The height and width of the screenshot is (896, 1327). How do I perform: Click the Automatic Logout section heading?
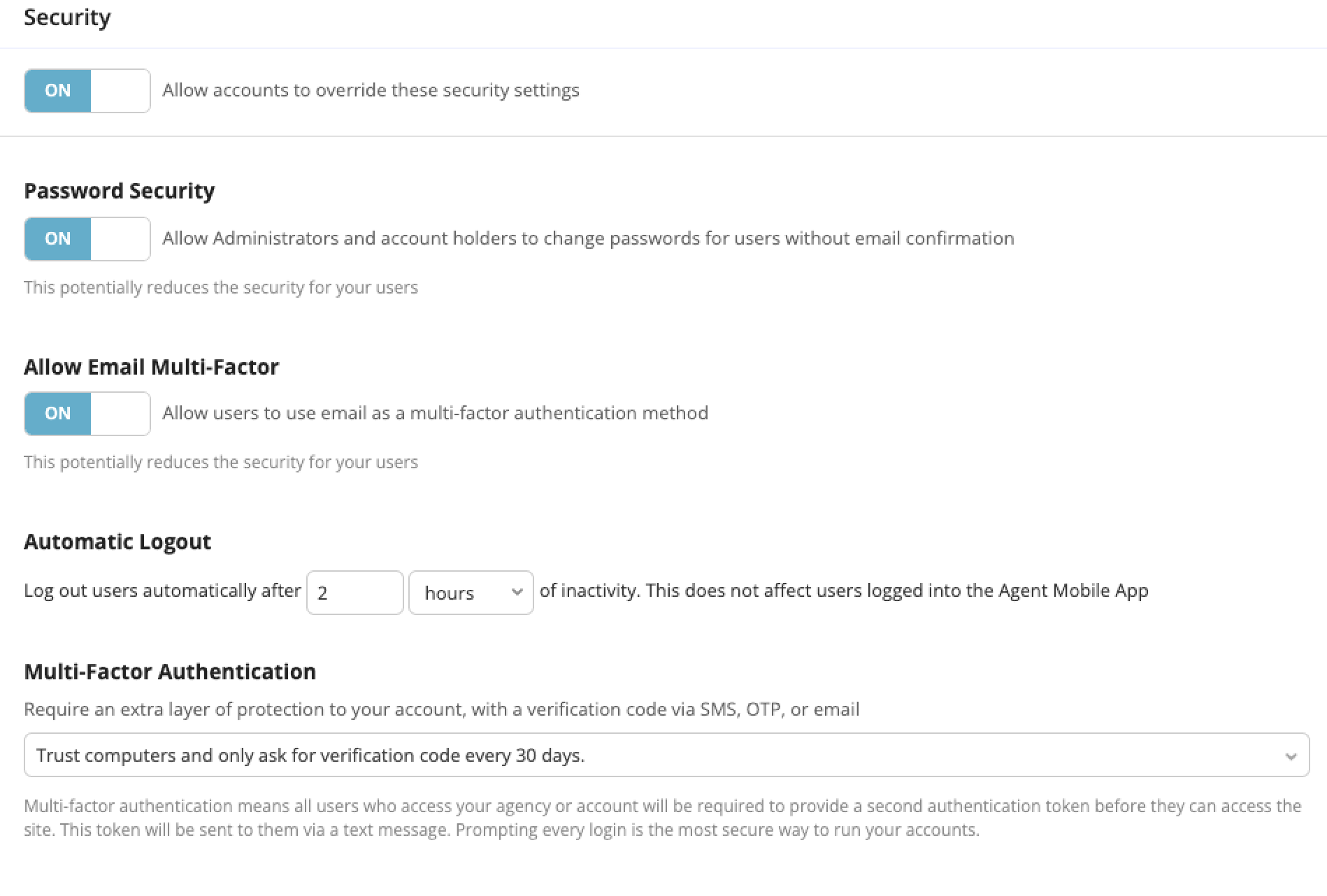[x=117, y=542]
